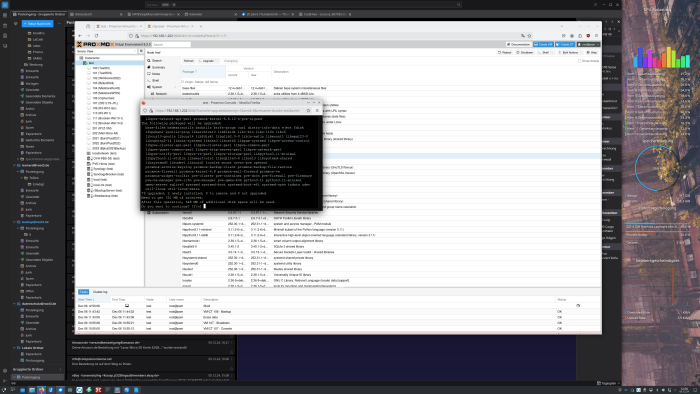Screen dimensions: 700x394
Task: Click the Shutdown node power icon
Action: [525, 53]
